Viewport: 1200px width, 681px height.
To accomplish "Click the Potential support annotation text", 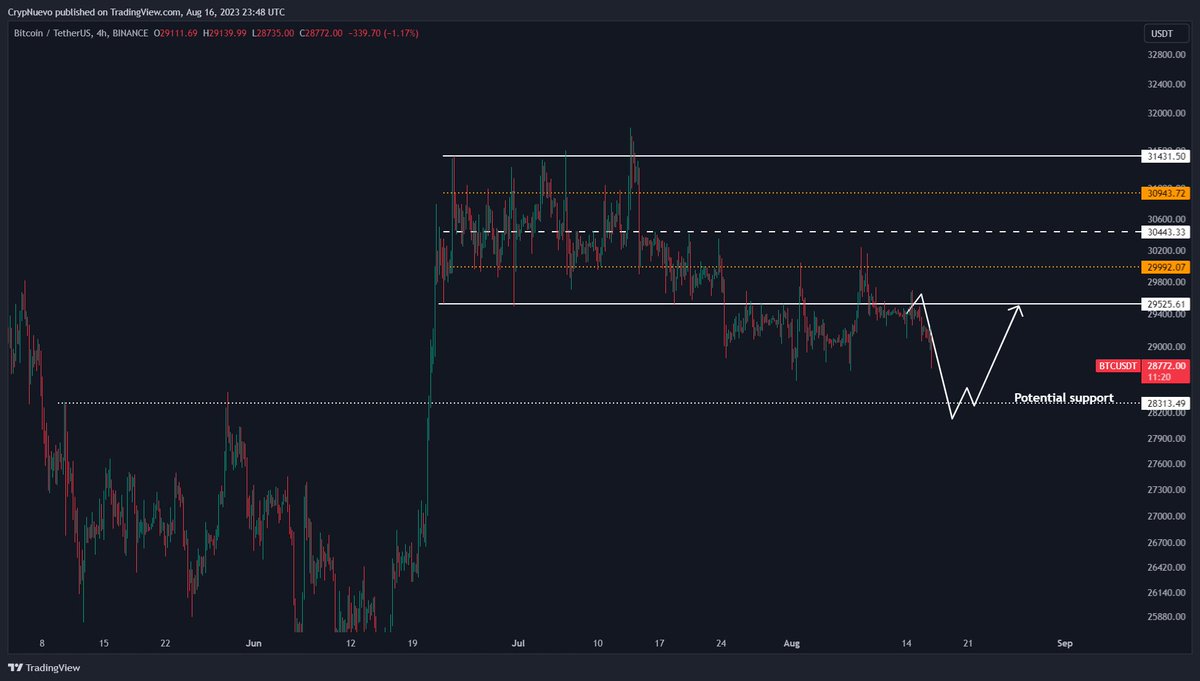I will (x=1064, y=398).
